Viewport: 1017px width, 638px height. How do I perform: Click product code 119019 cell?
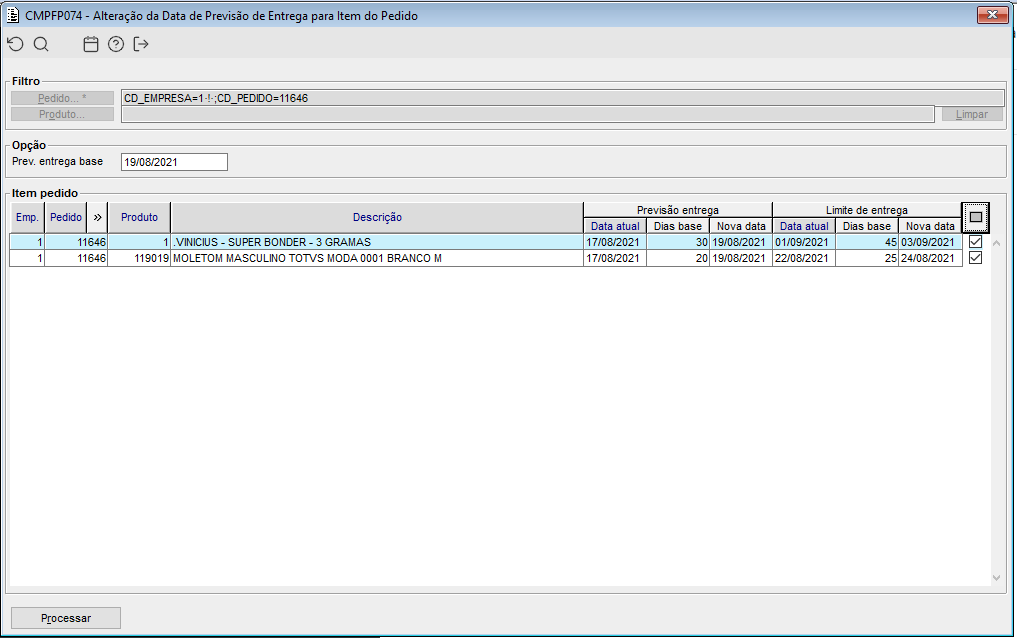click(x=139, y=258)
